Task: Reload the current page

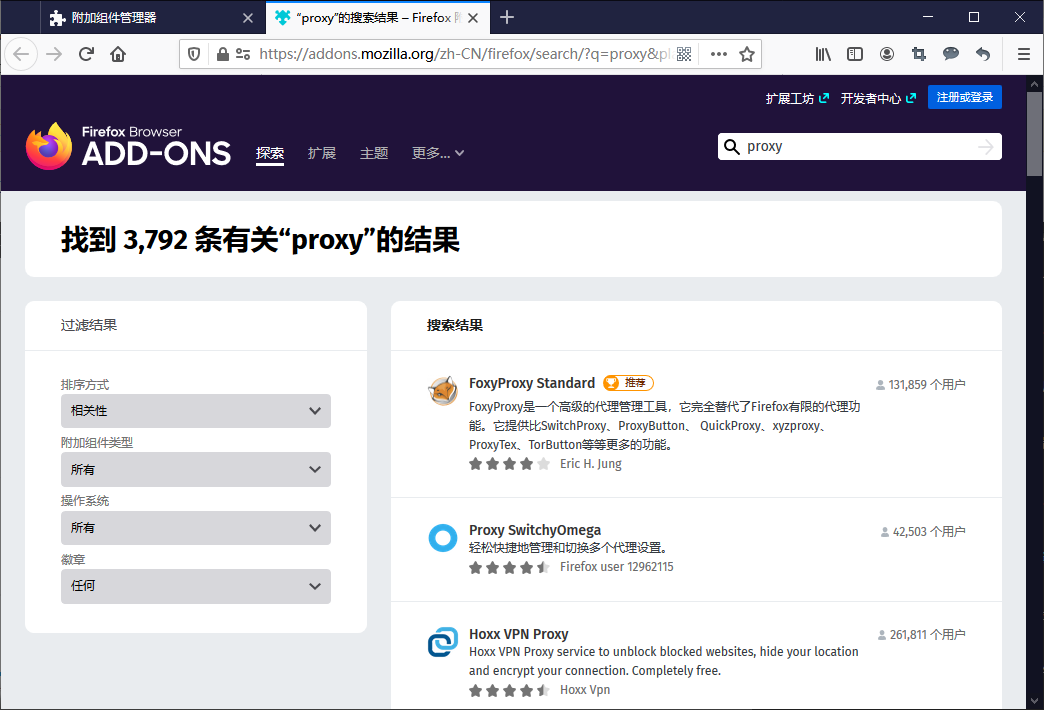Action: 86,54
